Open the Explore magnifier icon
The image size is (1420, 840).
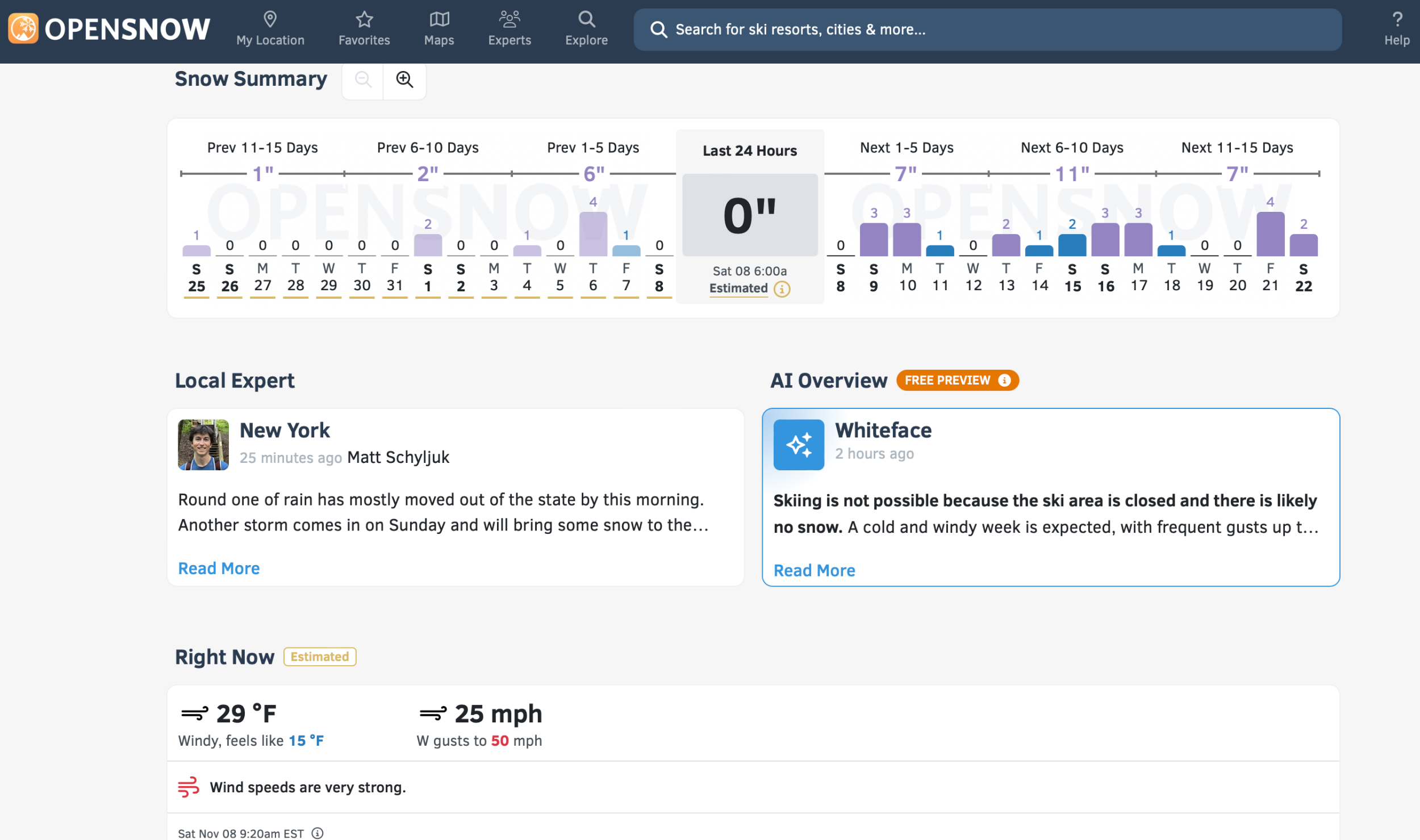tap(586, 19)
